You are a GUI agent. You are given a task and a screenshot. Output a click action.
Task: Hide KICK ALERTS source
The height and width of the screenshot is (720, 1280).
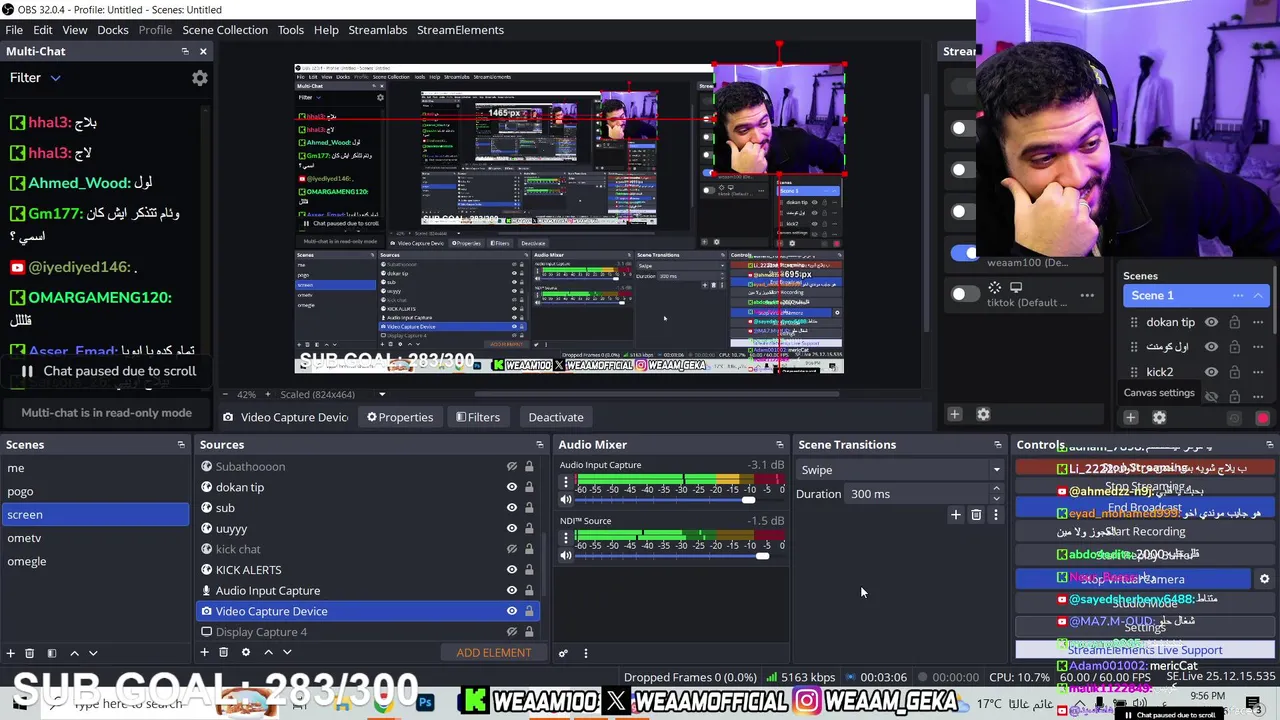512,570
